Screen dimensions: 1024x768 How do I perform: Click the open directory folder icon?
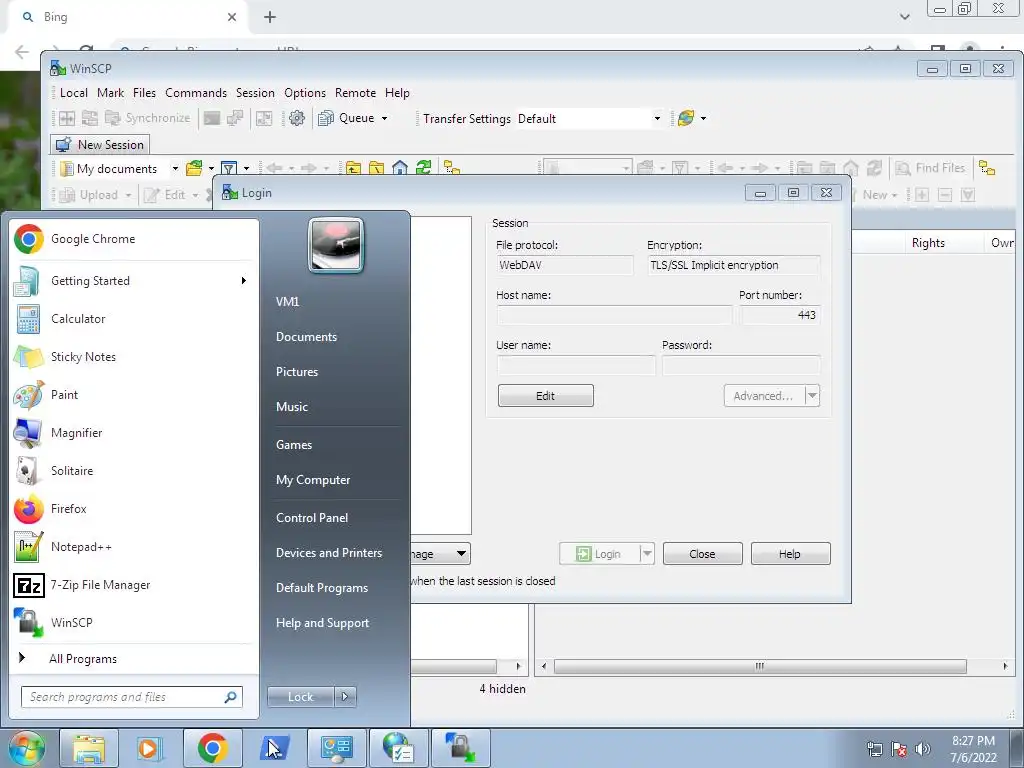click(194, 168)
